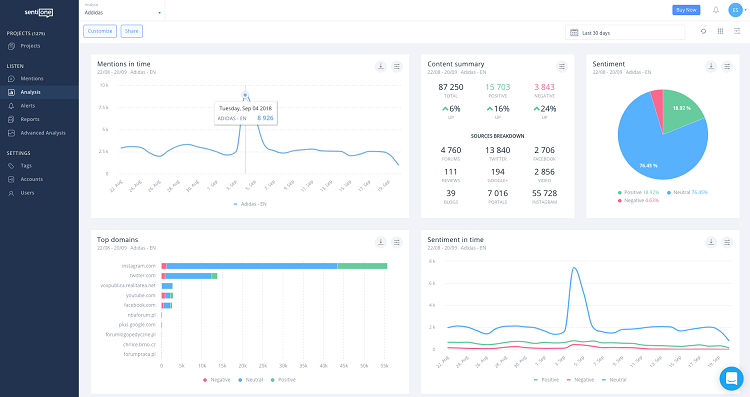This screenshot has width=750, height=397.
Task: Open Top domains widget settings icon
Action: (x=397, y=243)
